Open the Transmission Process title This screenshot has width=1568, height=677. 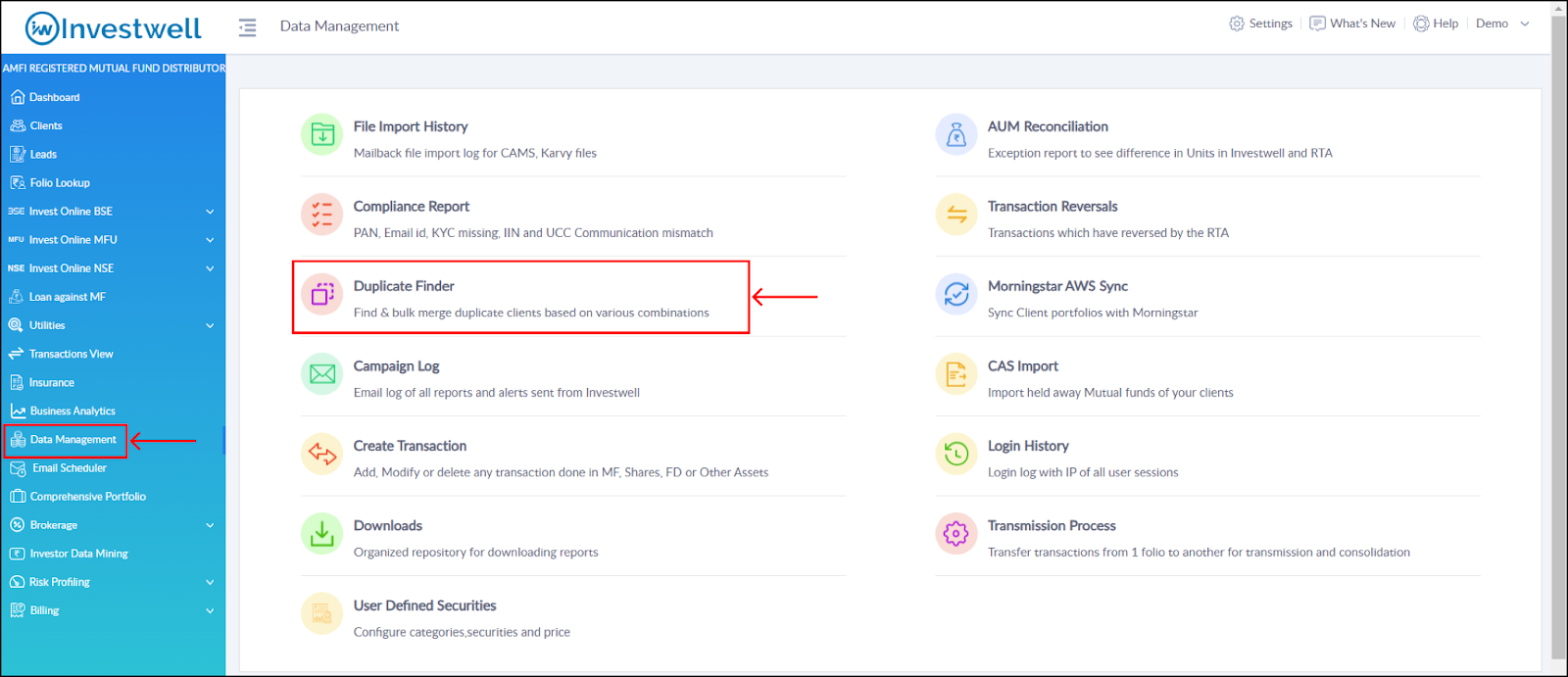click(x=1052, y=526)
